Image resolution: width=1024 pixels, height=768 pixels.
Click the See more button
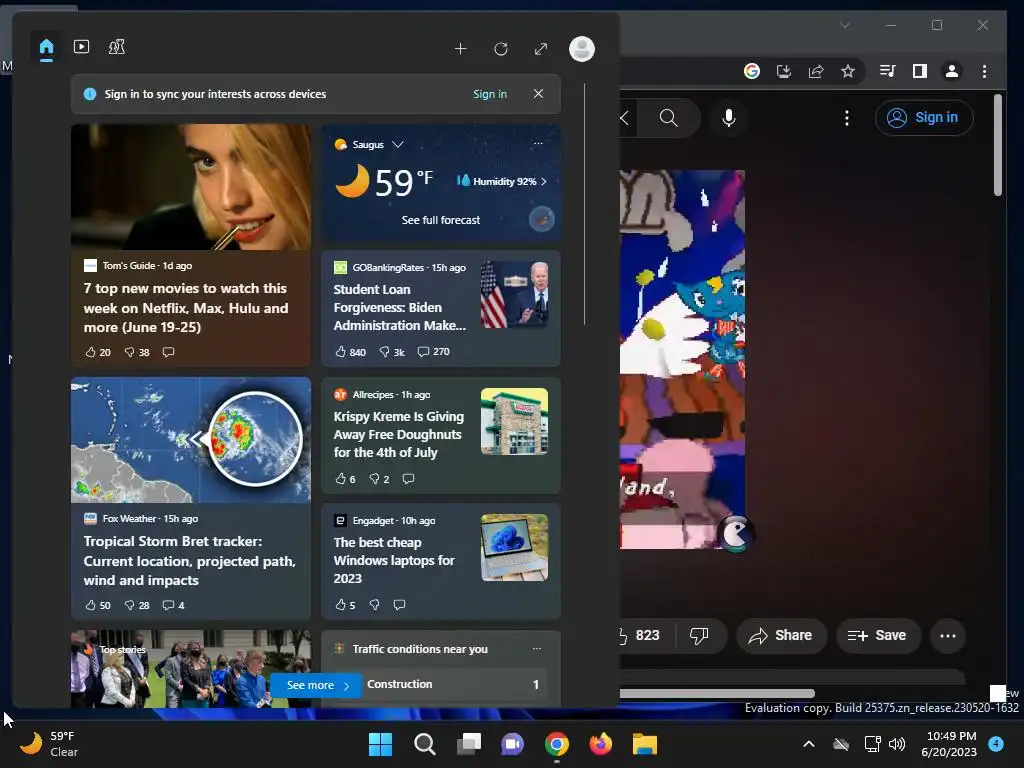[315, 685]
